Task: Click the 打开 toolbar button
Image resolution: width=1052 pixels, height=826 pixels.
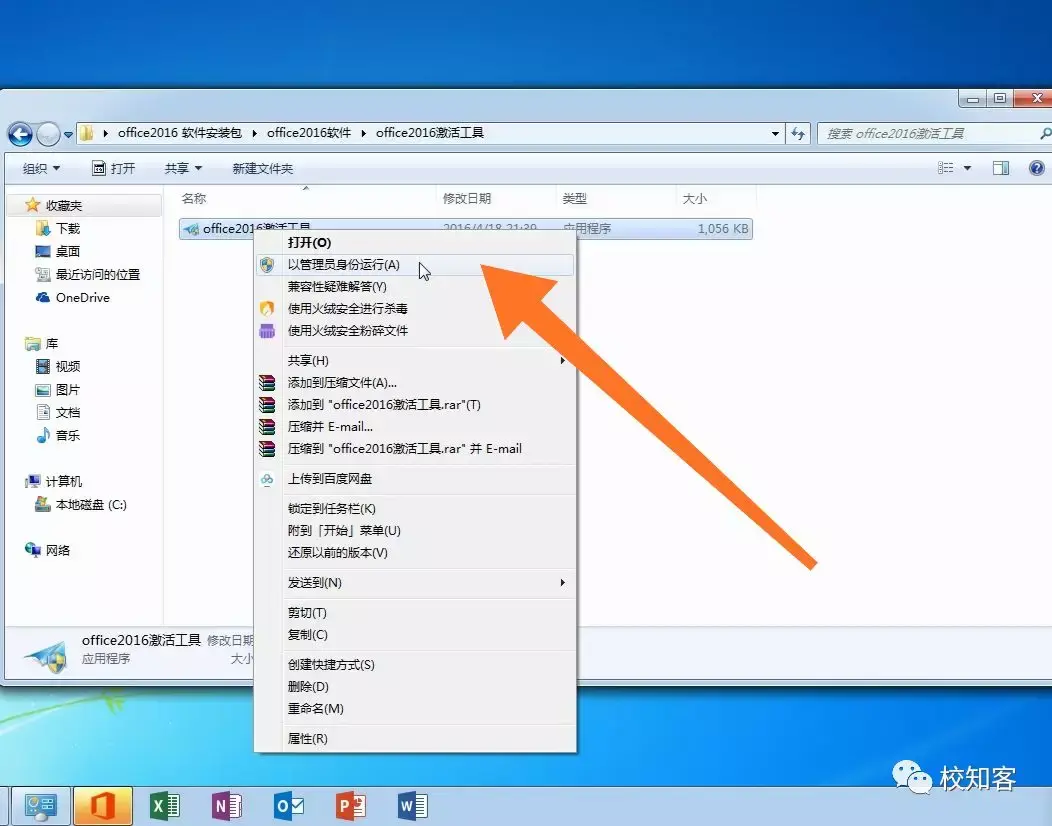Action: [x=113, y=168]
